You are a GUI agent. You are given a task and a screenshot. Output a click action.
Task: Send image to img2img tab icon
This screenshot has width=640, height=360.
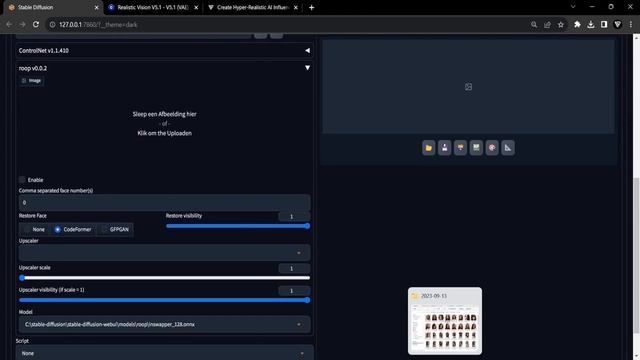(x=460, y=148)
